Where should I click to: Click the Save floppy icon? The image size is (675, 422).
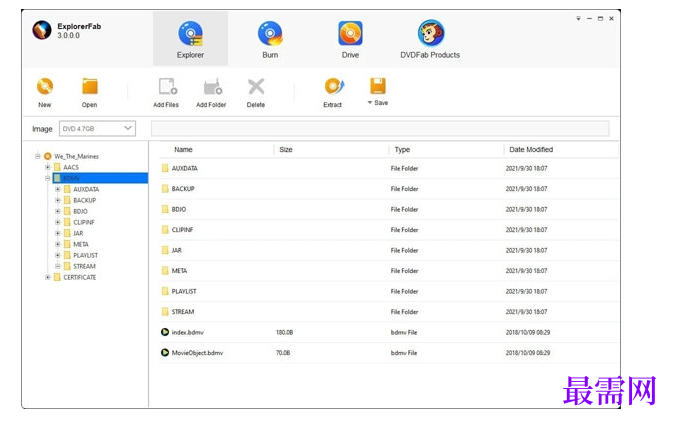(x=378, y=86)
